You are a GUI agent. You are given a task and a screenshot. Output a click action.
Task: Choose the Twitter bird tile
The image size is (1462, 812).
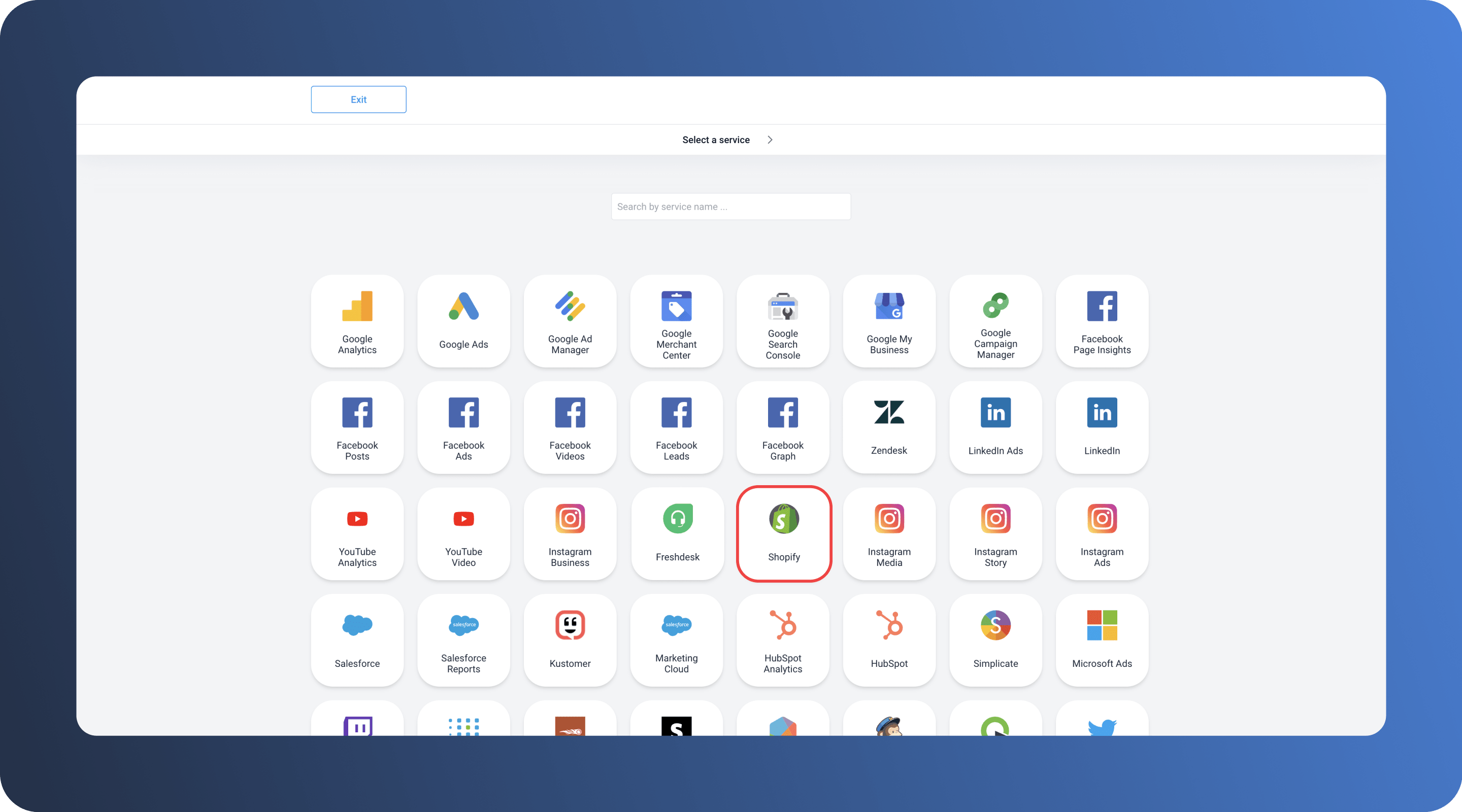point(1102,720)
